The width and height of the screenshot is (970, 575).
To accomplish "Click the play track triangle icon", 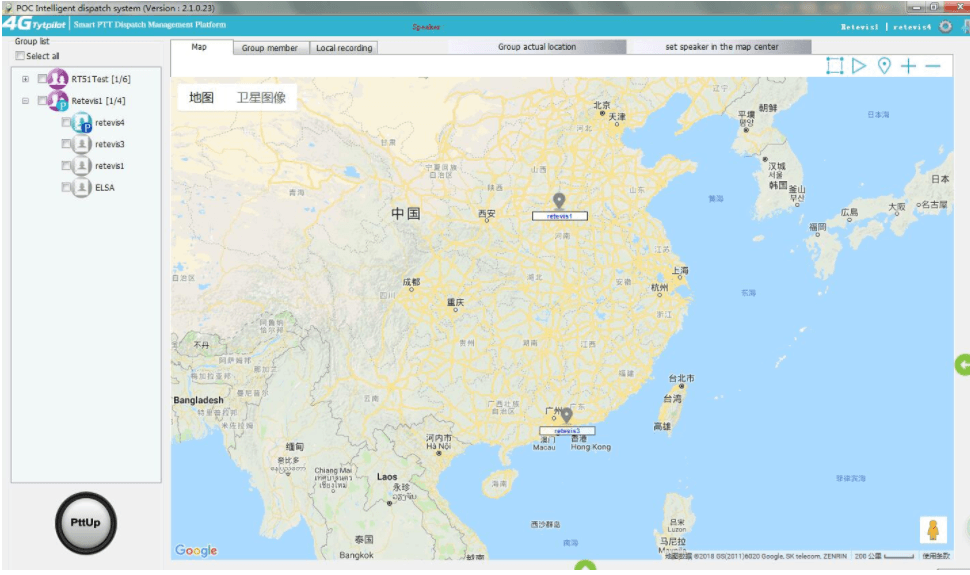I will tap(859, 66).
